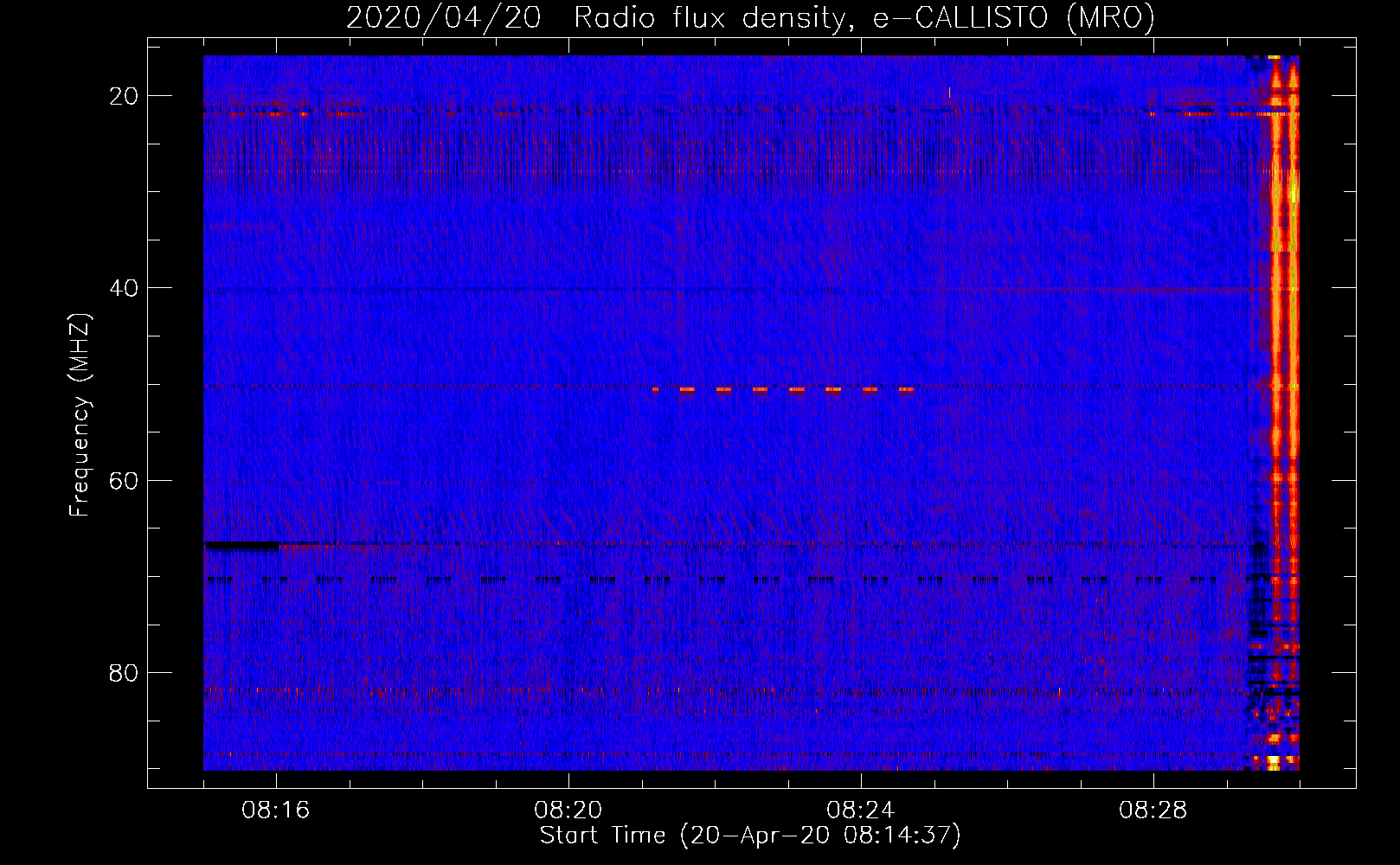The height and width of the screenshot is (865, 1400).
Task: Click the 'Frequency (MHZ)' axis label
Action: 80,414
